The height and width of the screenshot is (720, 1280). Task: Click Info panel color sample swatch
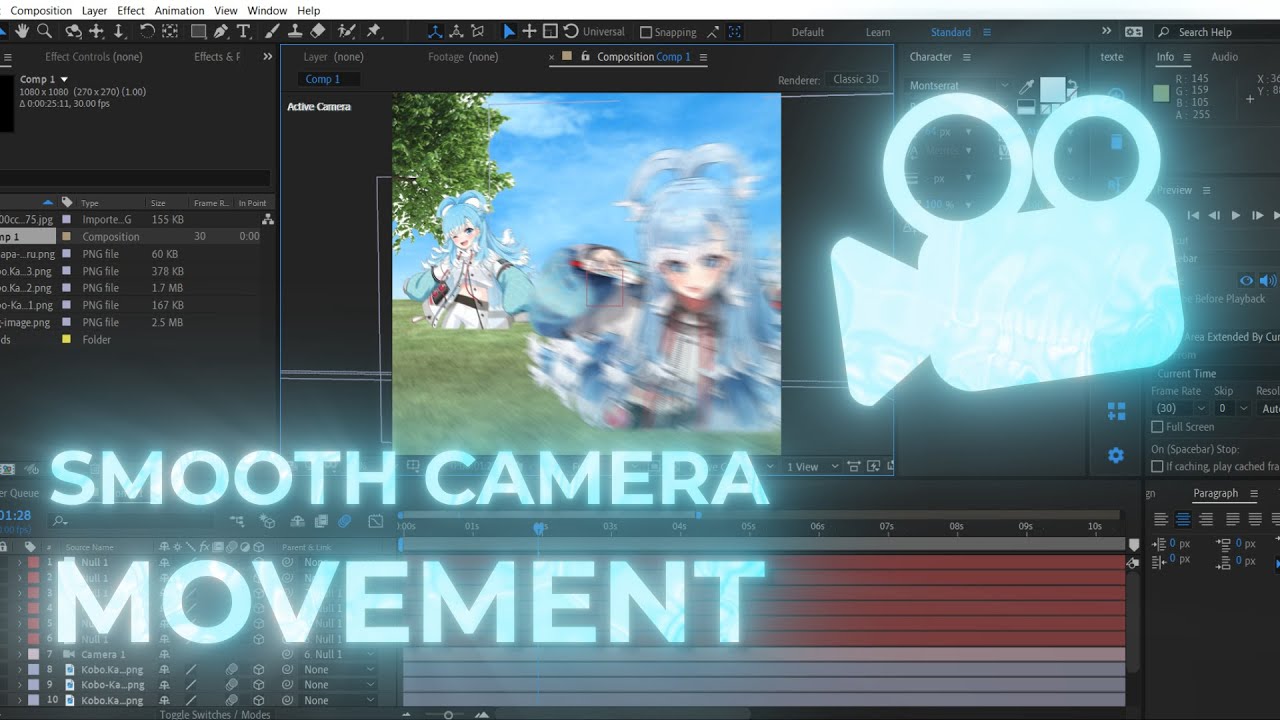tap(1161, 93)
